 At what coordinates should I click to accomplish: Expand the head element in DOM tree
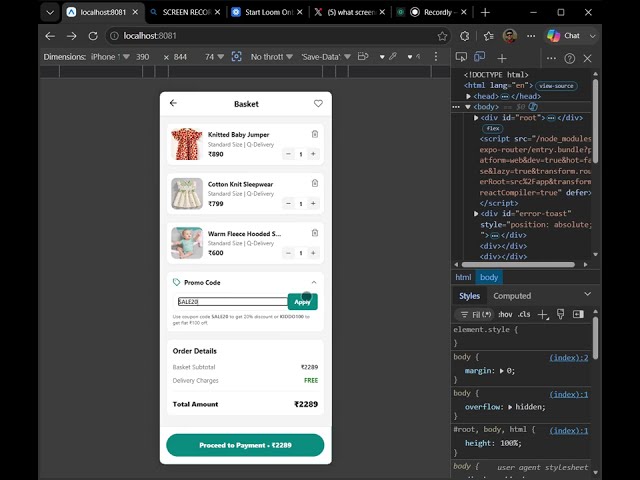pyautogui.click(x=469, y=96)
